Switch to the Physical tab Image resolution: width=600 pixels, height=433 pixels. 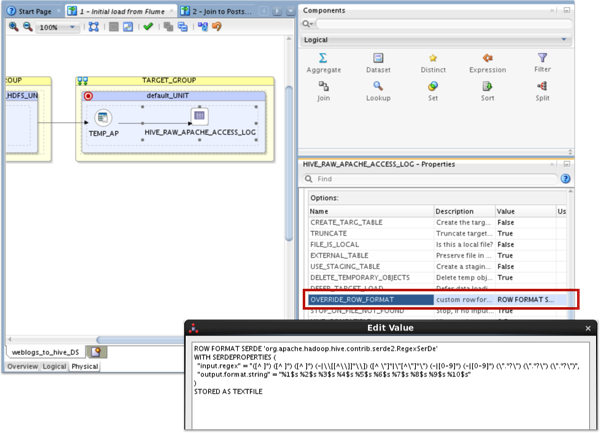tap(85, 366)
